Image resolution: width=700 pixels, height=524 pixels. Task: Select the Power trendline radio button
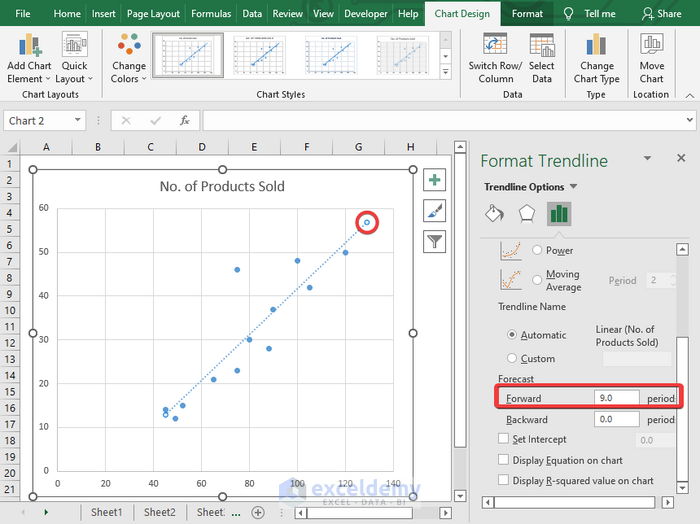pyautogui.click(x=538, y=250)
